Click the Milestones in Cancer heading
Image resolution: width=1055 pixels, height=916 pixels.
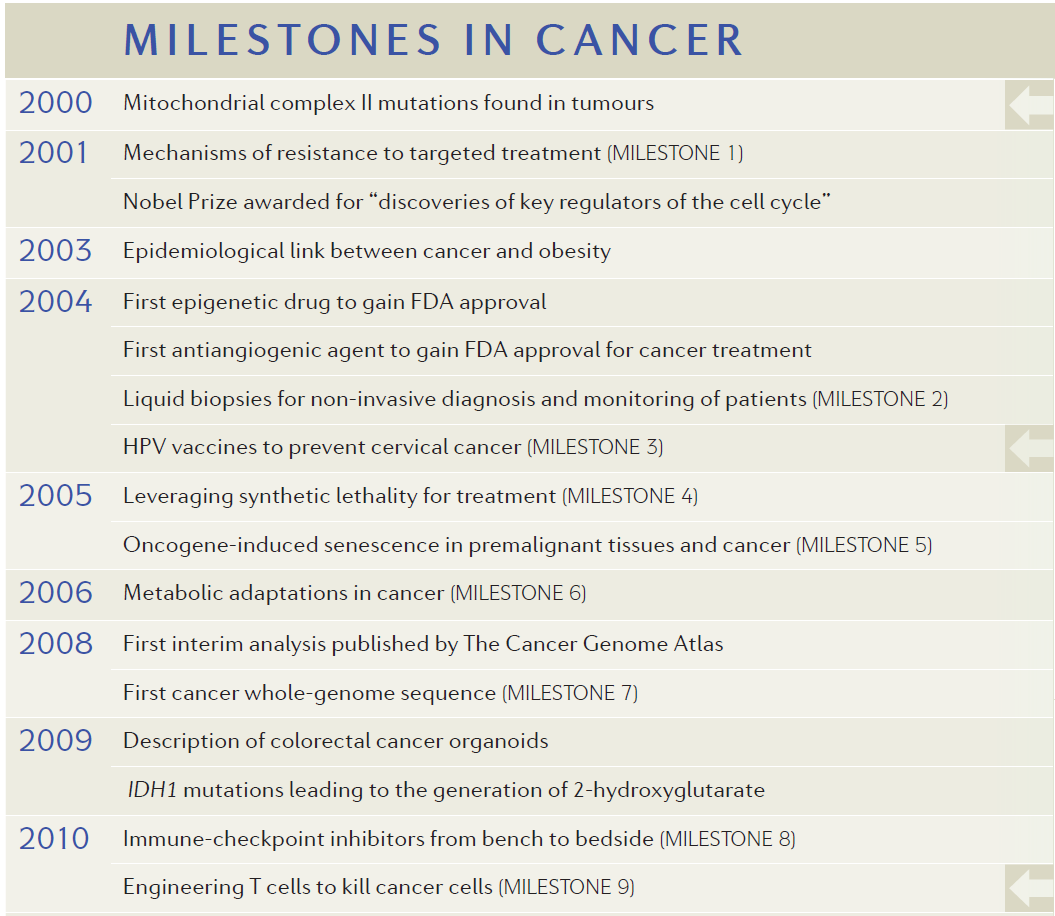(x=433, y=40)
